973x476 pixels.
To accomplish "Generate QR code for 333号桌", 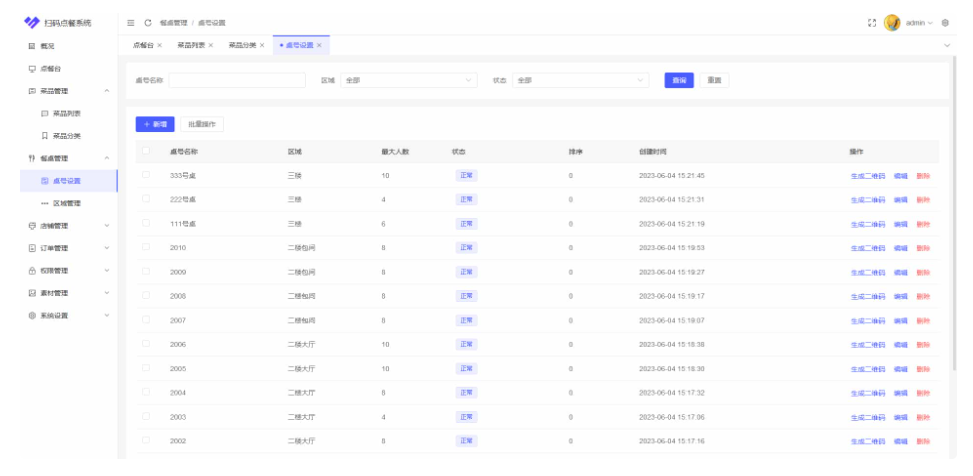I will 868,176.
